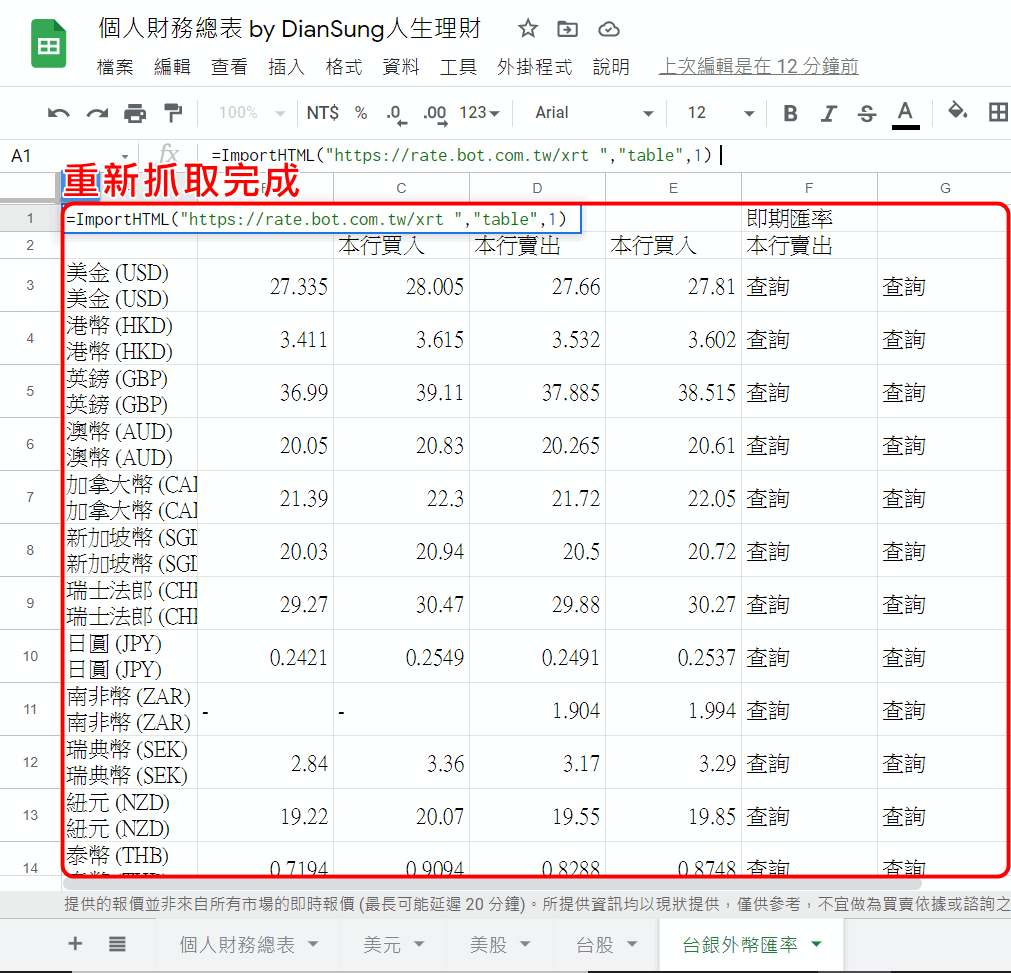Star the spreadsheet as favorite
This screenshot has height=973, width=1011.
point(527,29)
